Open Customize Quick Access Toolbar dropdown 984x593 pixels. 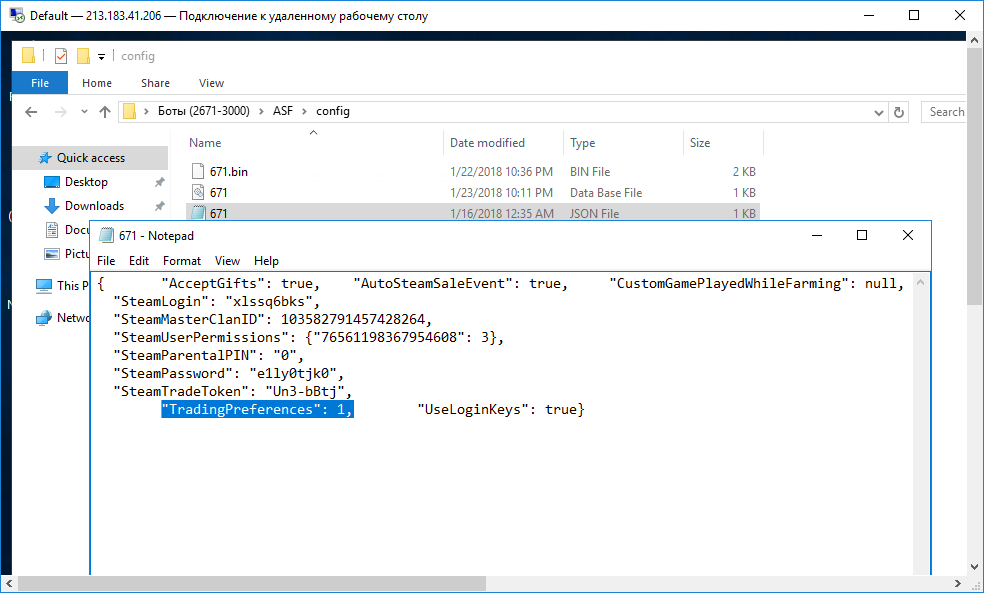(101, 56)
